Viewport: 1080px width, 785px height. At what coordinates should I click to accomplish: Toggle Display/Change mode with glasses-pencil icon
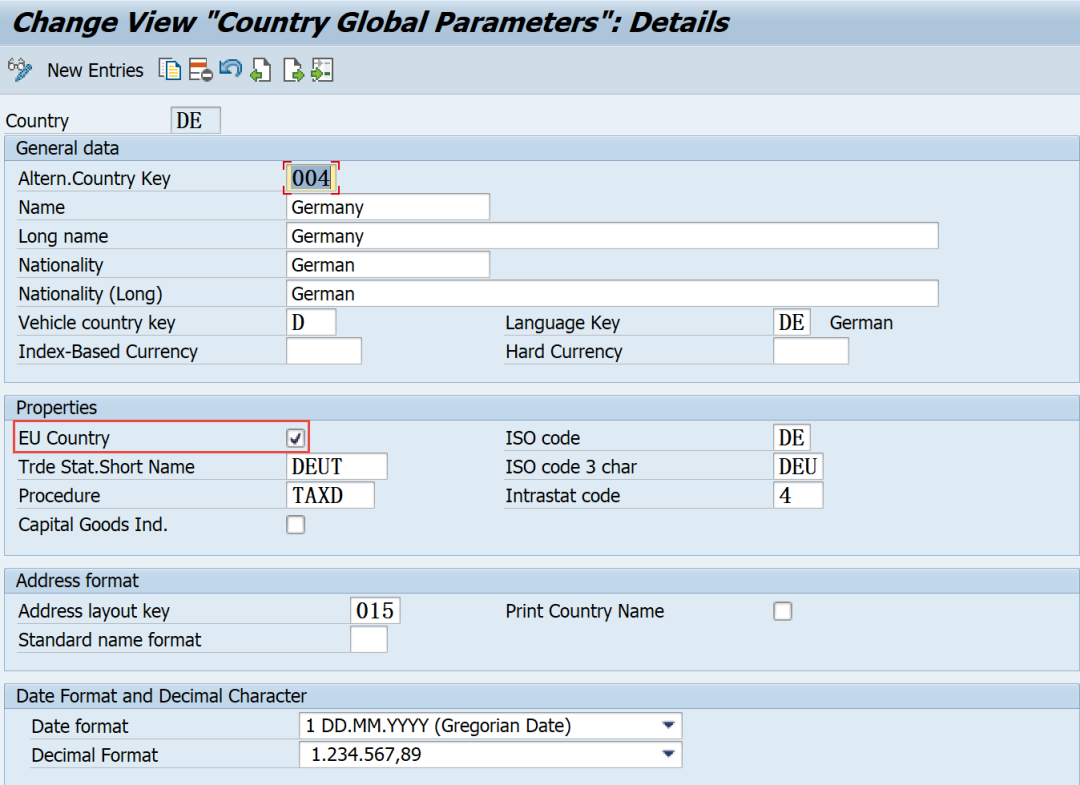coord(19,70)
